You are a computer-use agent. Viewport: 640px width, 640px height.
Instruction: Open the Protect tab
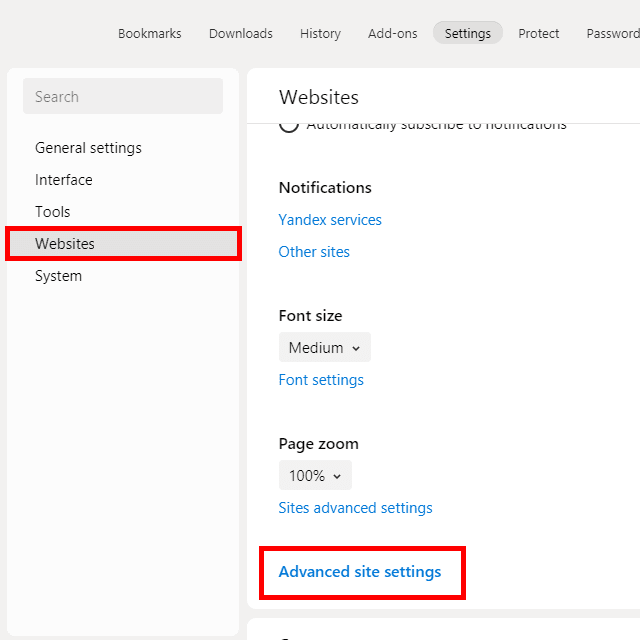pos(538,33)
